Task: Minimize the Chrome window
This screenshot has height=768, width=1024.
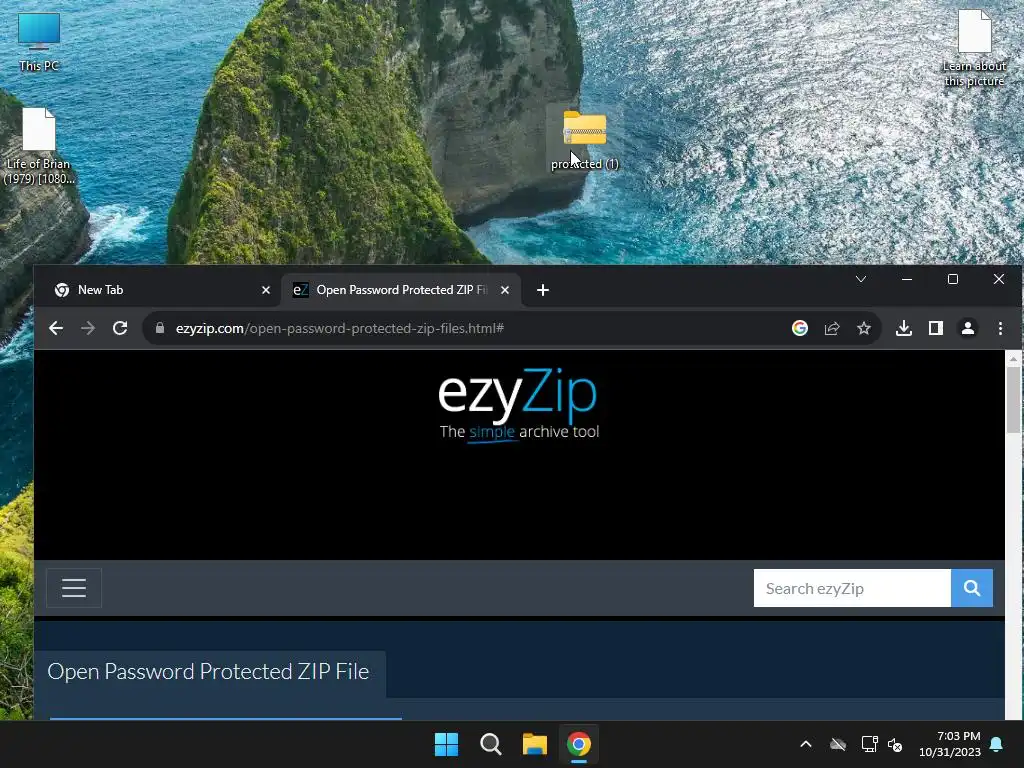Action: [906, 280]
